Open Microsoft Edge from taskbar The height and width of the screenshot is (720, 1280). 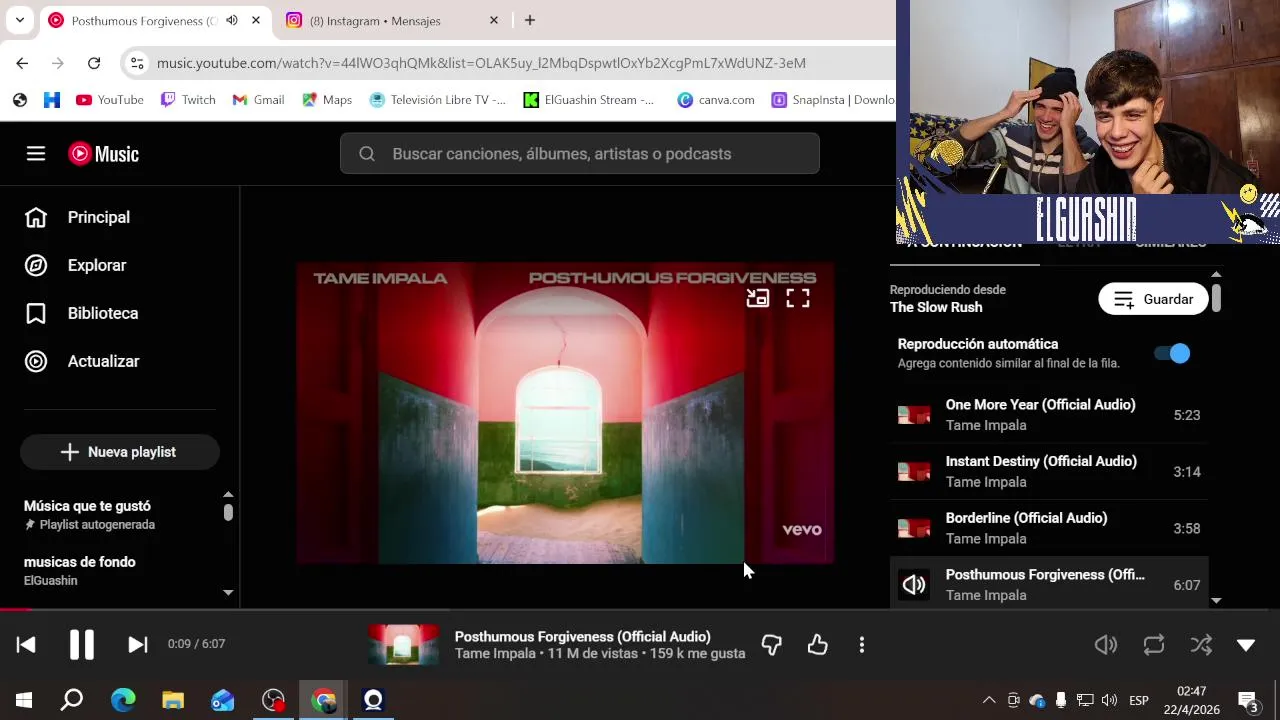pos(123,700)
